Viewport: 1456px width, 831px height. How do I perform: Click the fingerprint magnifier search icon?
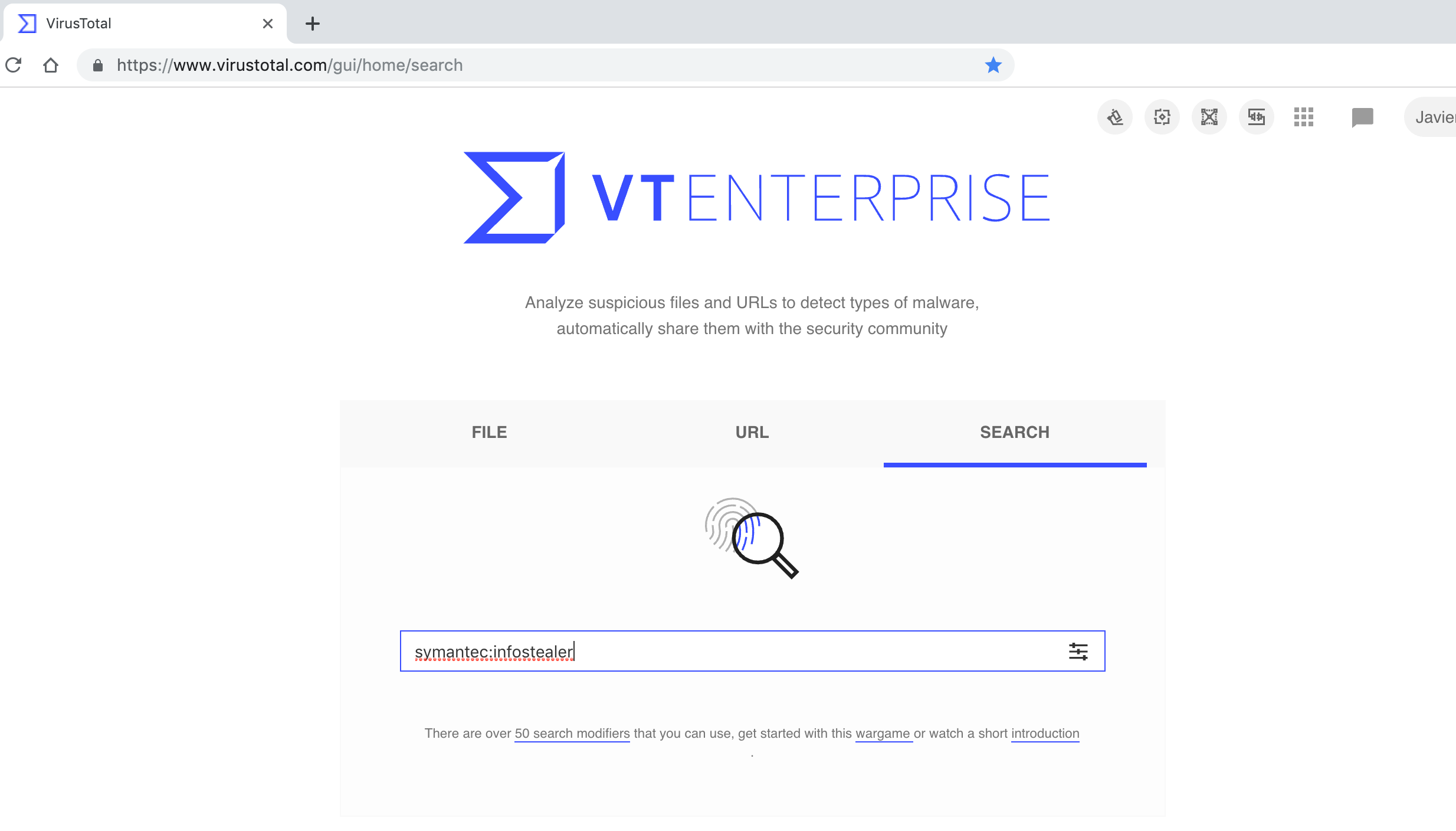coord(752,538)
